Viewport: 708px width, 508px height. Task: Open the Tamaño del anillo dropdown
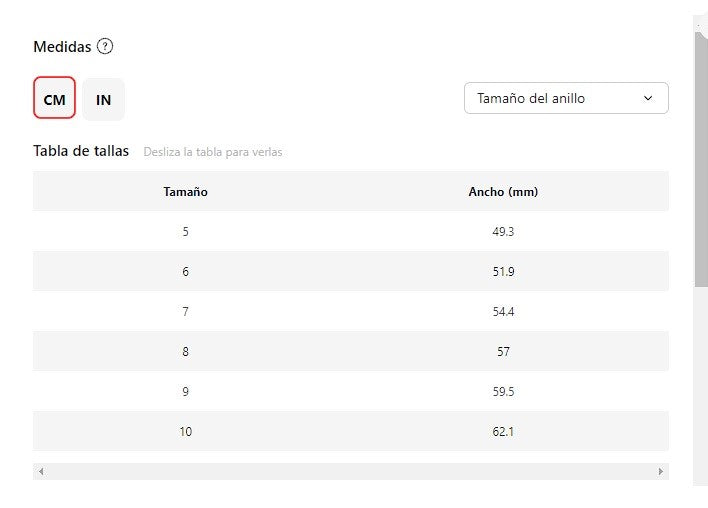(x=565, y=98)
